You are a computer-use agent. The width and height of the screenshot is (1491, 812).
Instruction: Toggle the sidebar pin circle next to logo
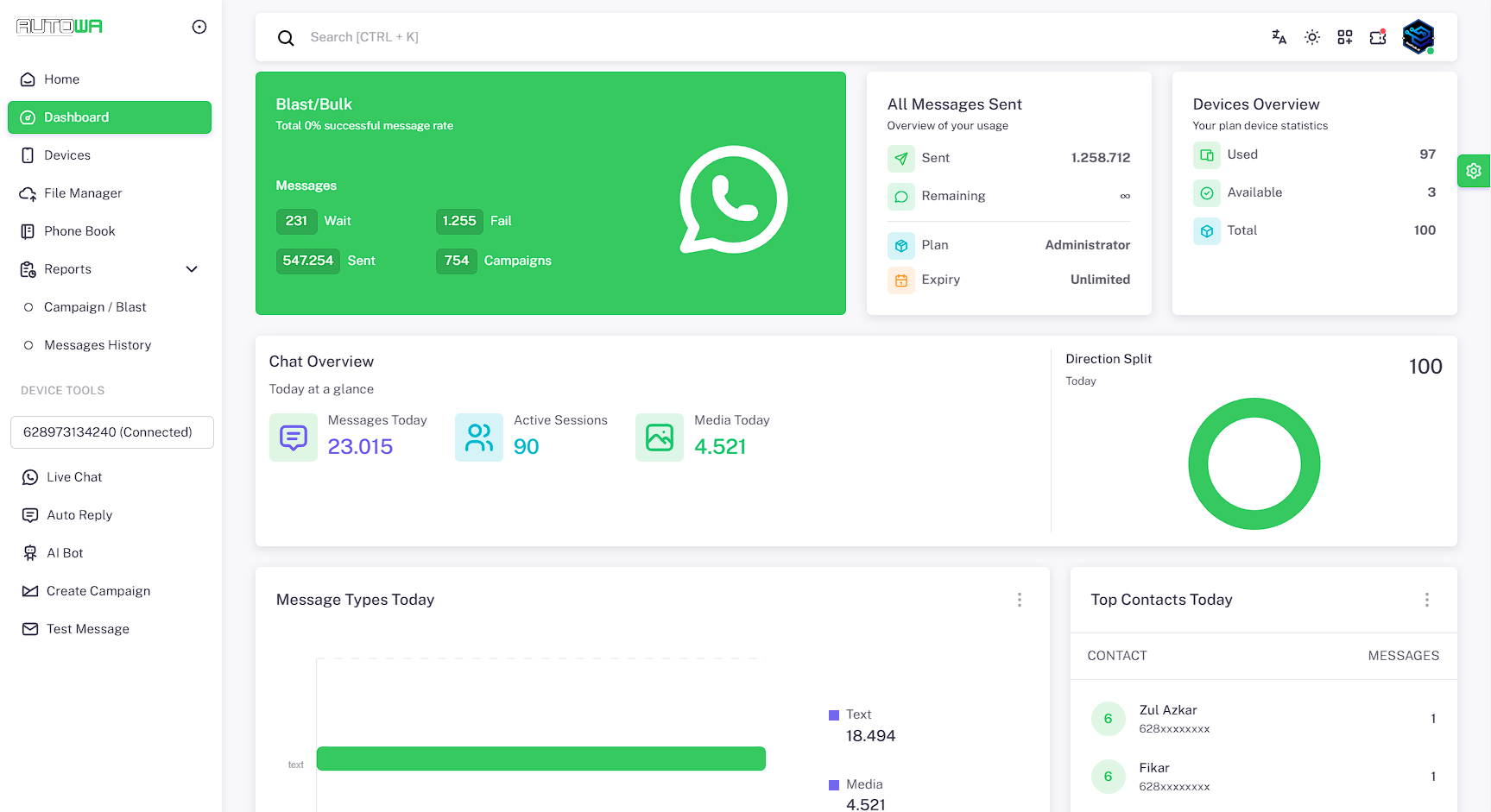click(199, 27)
